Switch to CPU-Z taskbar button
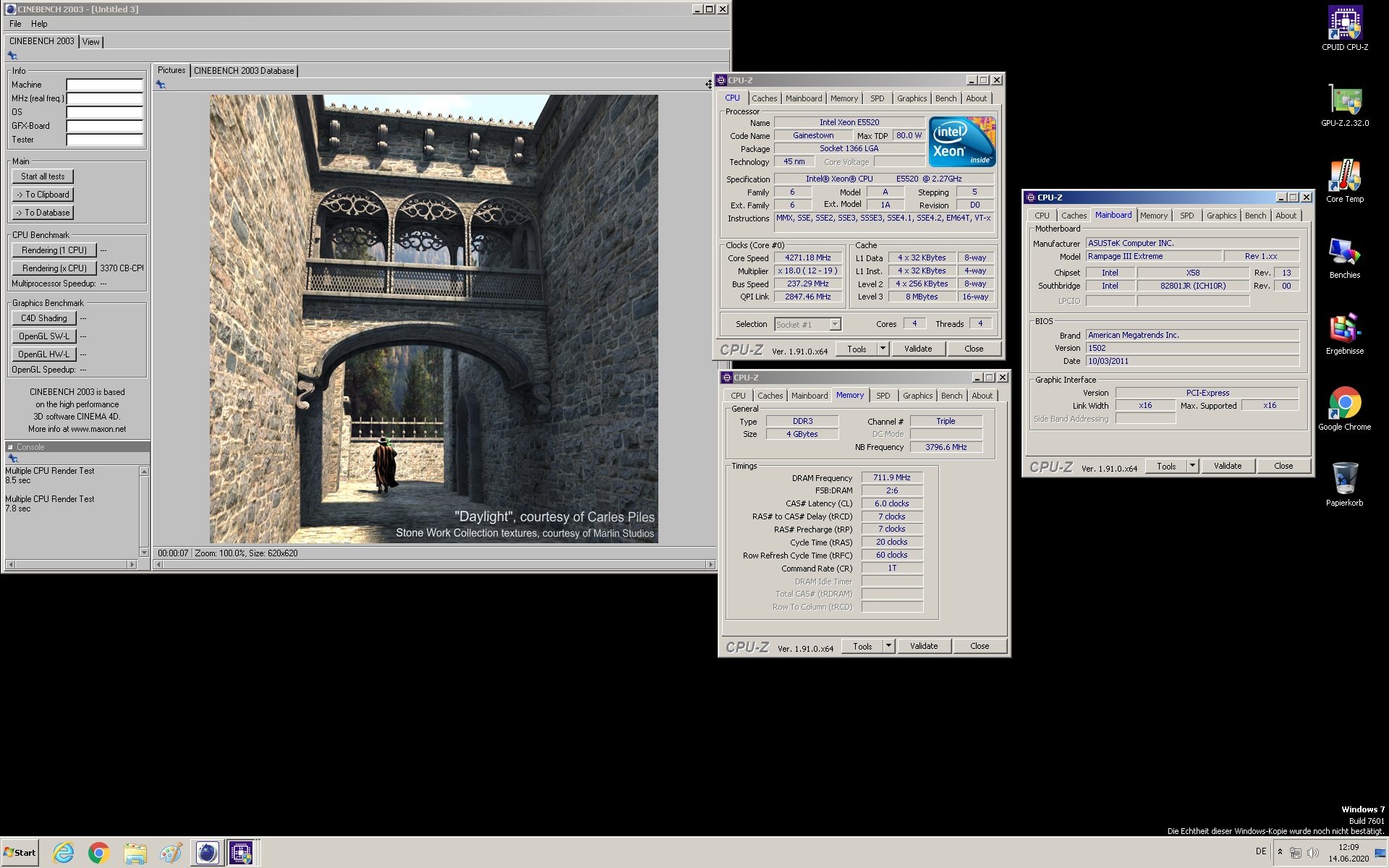The height and width of the screenshot is (868, 1389). 242,853
